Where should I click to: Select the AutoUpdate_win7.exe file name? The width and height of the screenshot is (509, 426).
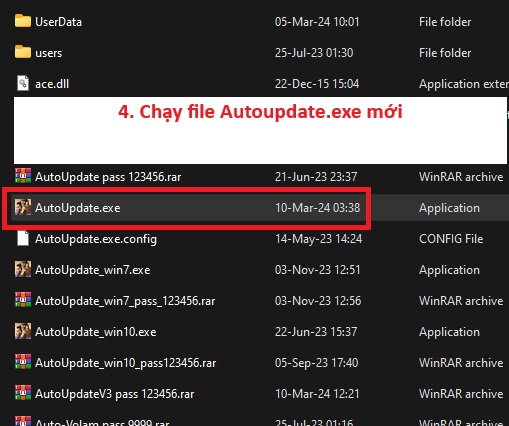(x=93, y=270)
